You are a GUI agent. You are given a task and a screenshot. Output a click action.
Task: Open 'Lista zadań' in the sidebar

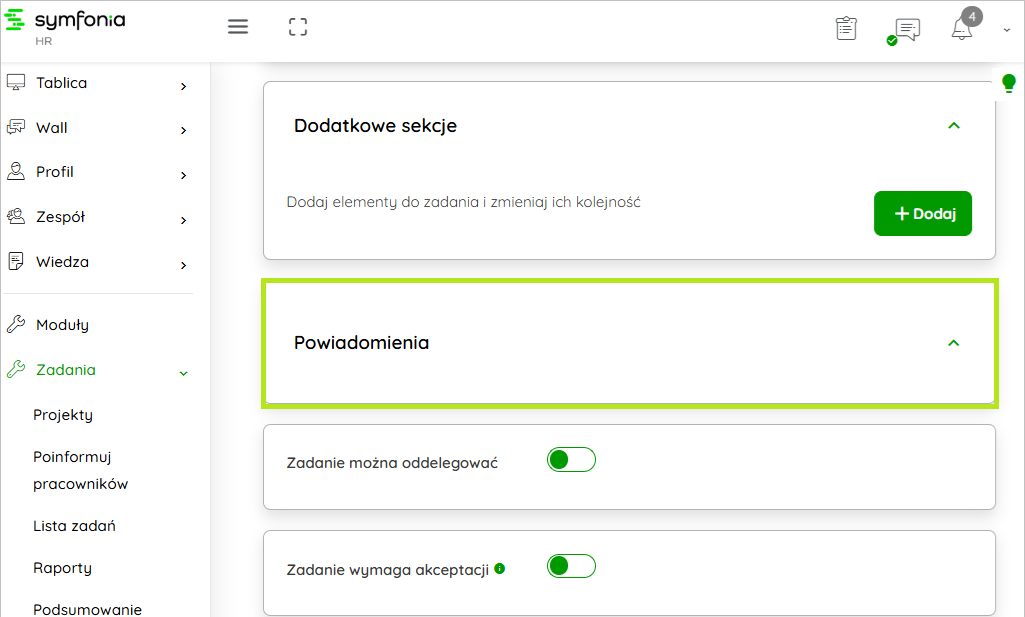pyautogui.click(x=75, y=526)
